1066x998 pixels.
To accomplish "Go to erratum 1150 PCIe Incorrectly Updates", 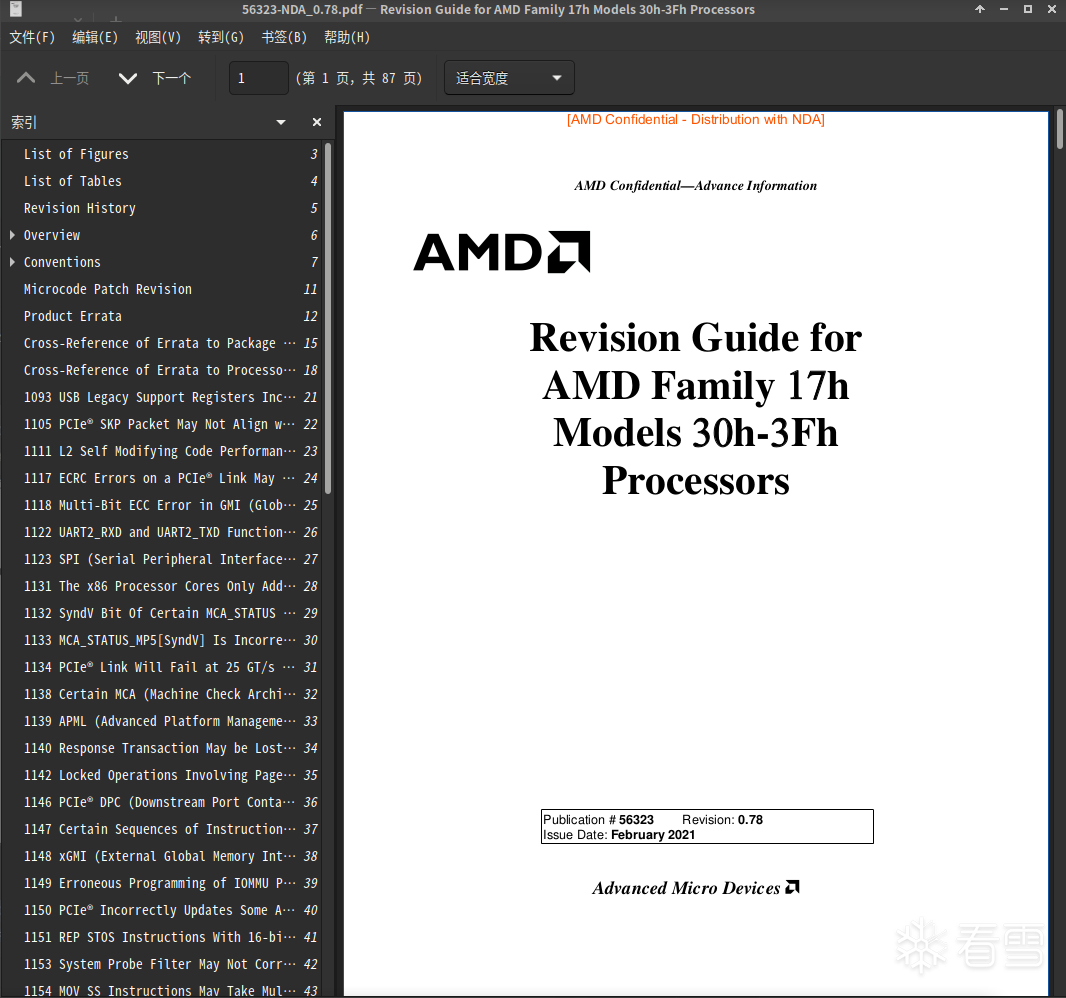I will (162, 910).
